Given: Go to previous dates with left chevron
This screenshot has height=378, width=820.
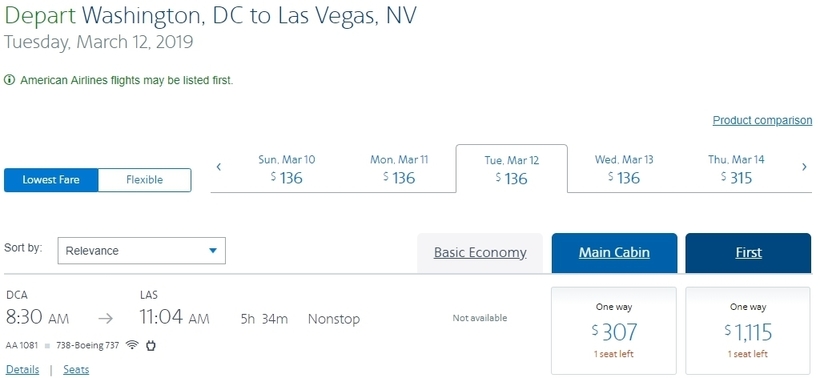Looking at the screenshot, I should pos(219,167).
